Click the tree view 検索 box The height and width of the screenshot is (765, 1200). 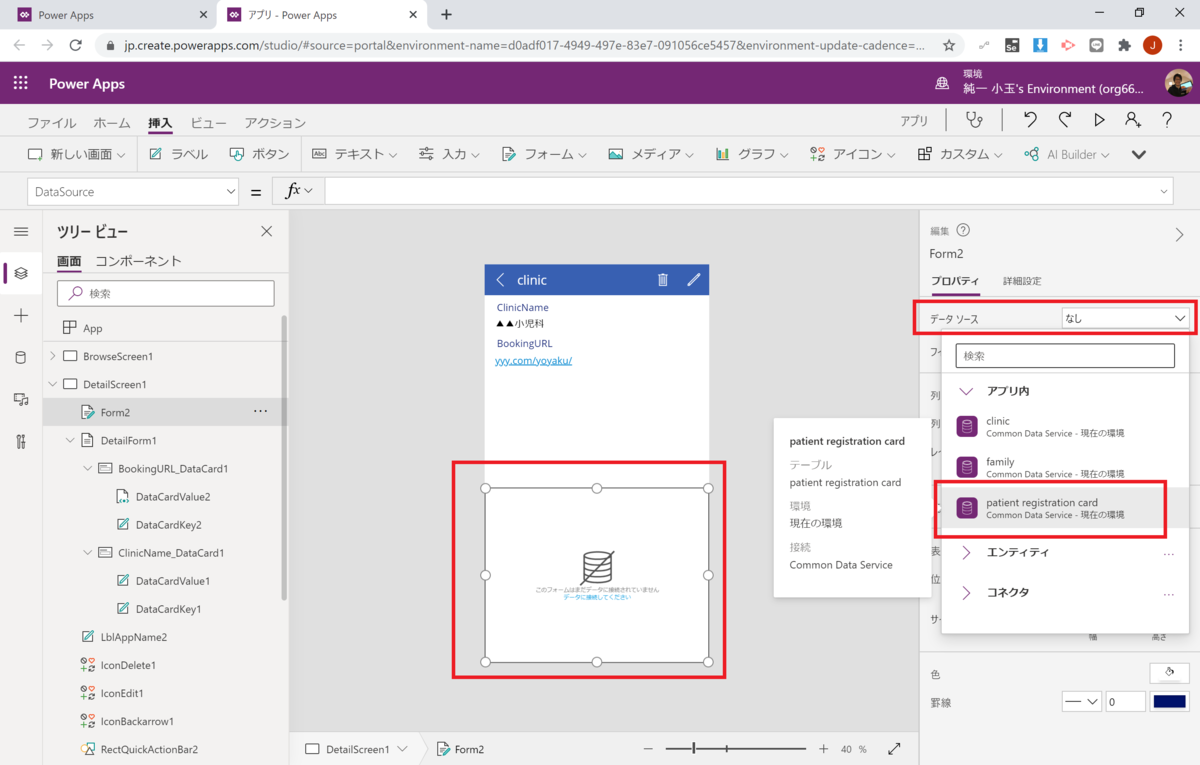[166, 293]
